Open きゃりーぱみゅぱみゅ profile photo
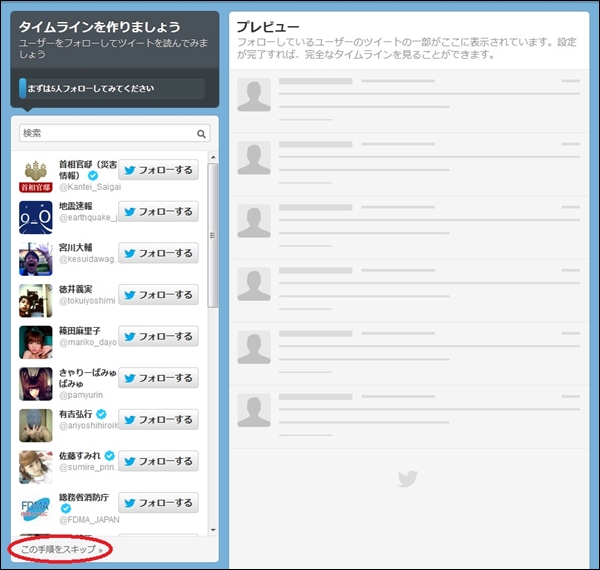Viewport: 600px width, 570px height. click(36, 384)
